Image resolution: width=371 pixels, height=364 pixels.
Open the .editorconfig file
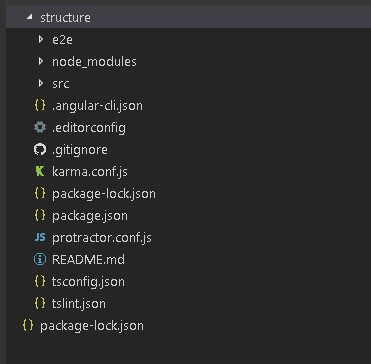tap(89, 128)
